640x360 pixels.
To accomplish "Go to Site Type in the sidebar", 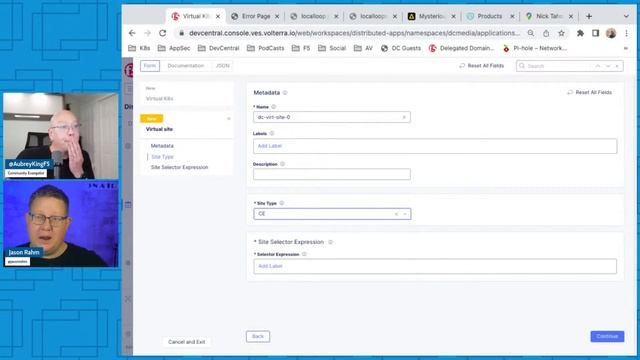I will coord(162,157).
